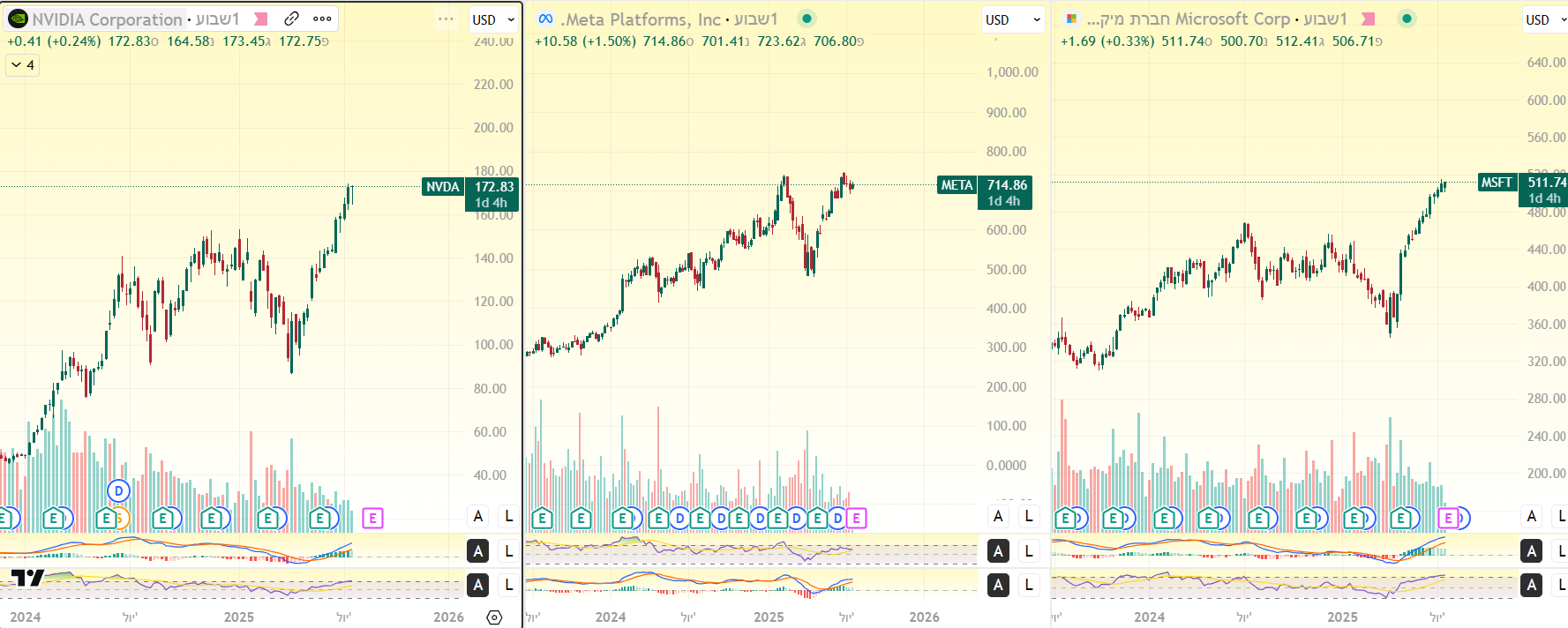Click the green market status dot on the Meta chart

click(807, 19)
